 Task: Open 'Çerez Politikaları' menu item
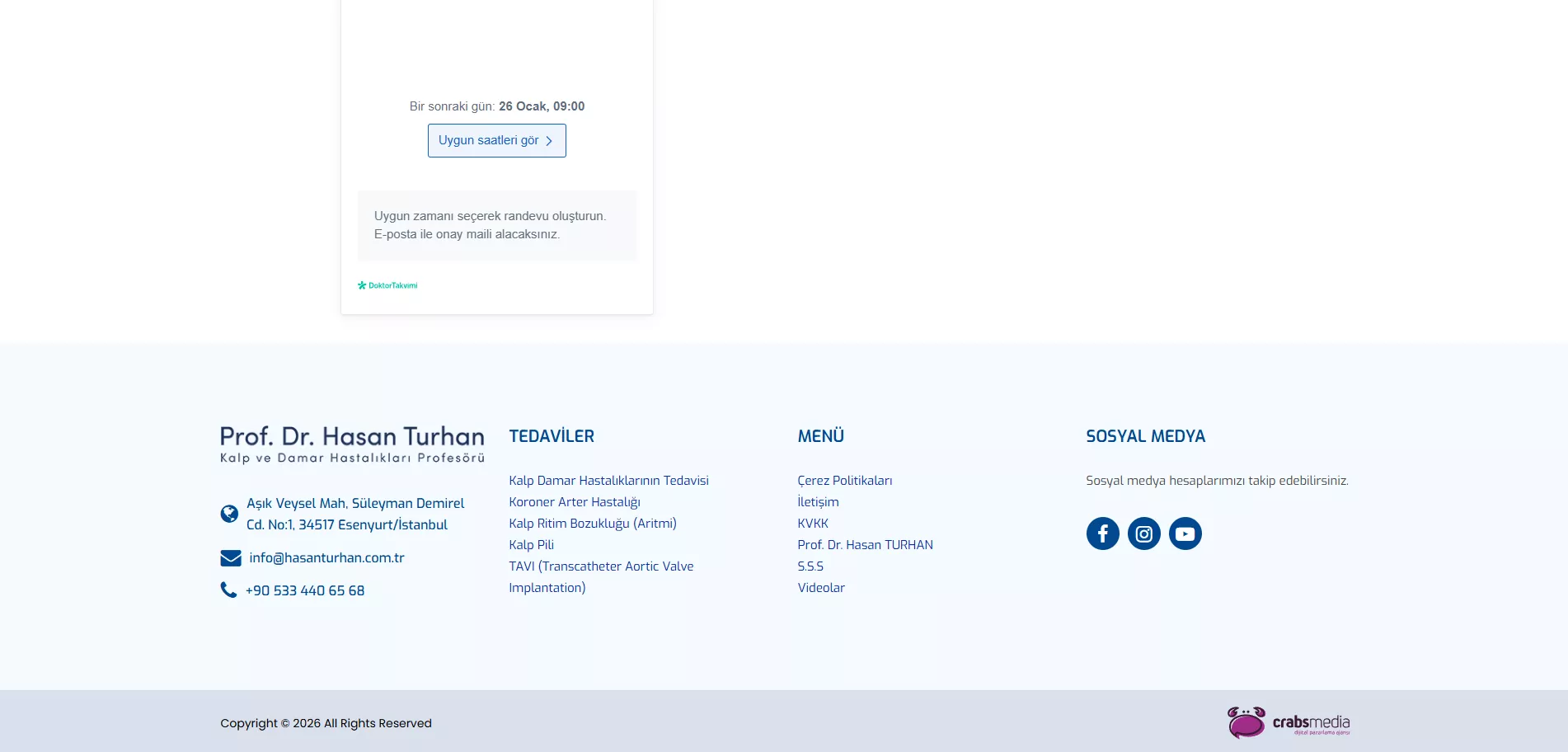pos(844,481)
